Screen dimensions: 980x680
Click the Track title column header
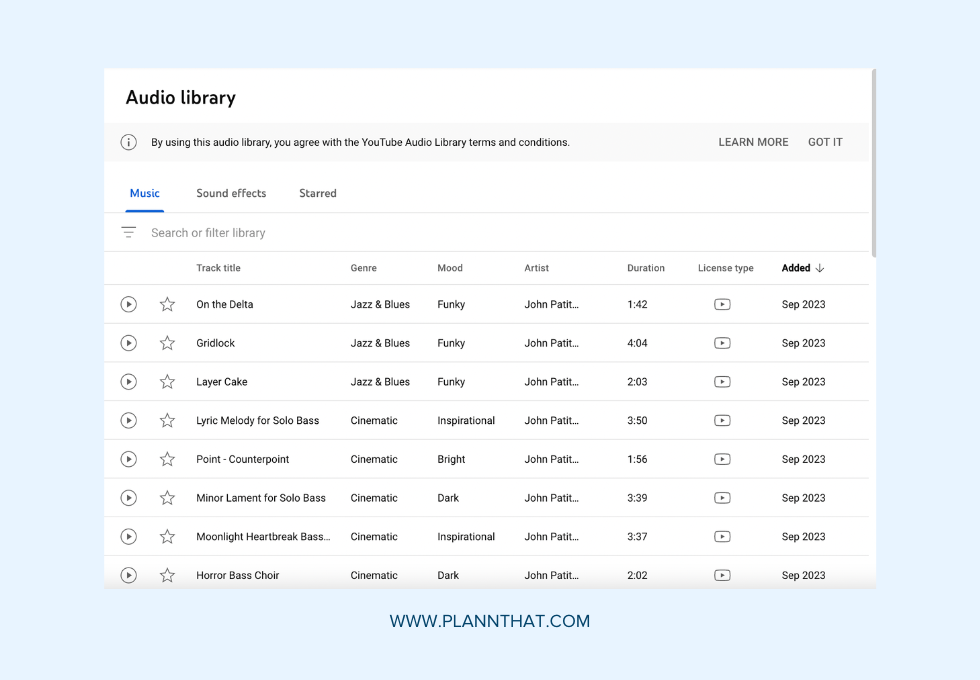pyautogui.click(x=218, y=268)
